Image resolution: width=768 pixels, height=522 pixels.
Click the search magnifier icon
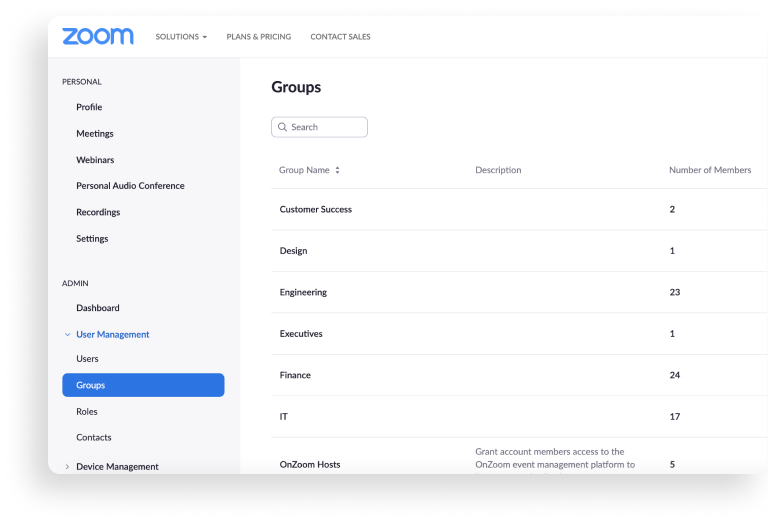pyautogui.click(x=282, y=127)
